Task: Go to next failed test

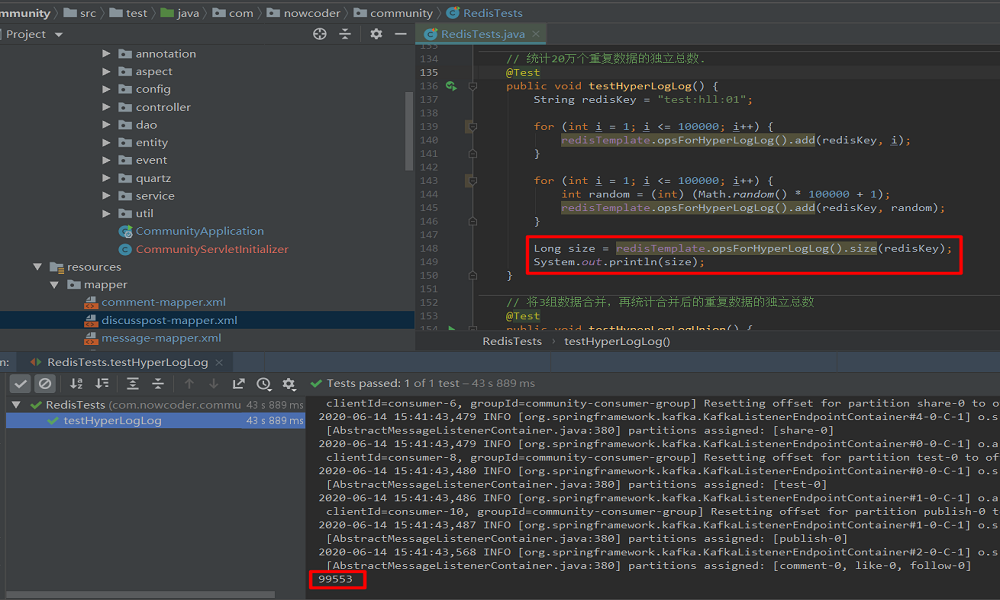Action: coord(214,383)
